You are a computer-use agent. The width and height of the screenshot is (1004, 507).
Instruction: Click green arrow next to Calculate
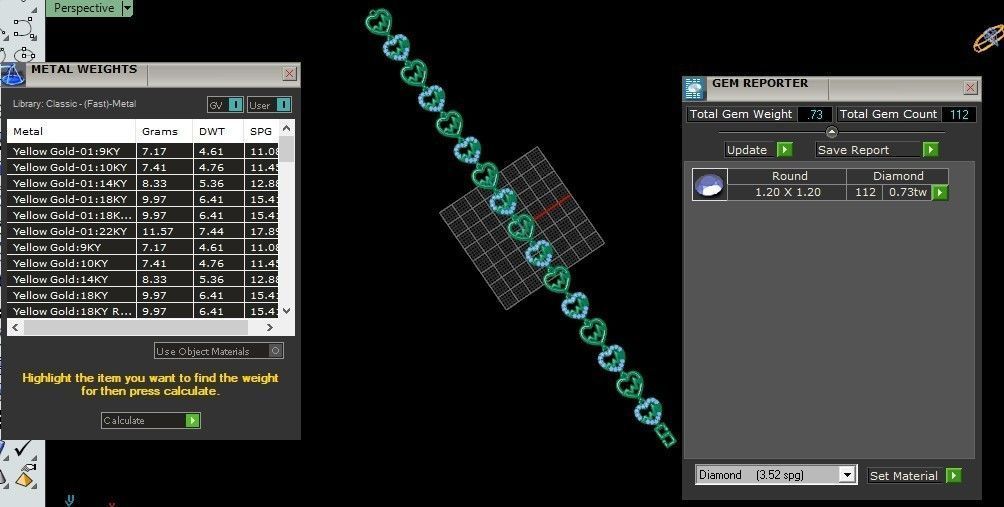192,421
